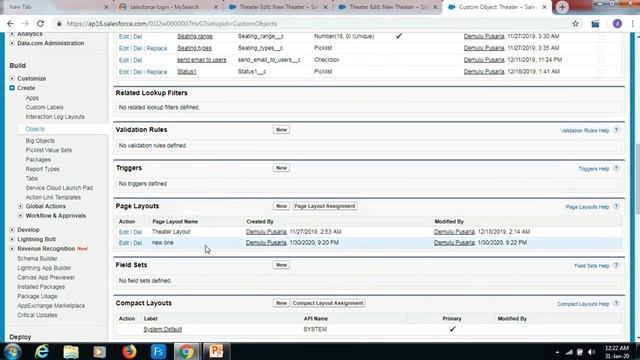This screenshot has width=640, height=360.
Task: Click the site lock icon in address bar
Action: (x=59, y=24)
